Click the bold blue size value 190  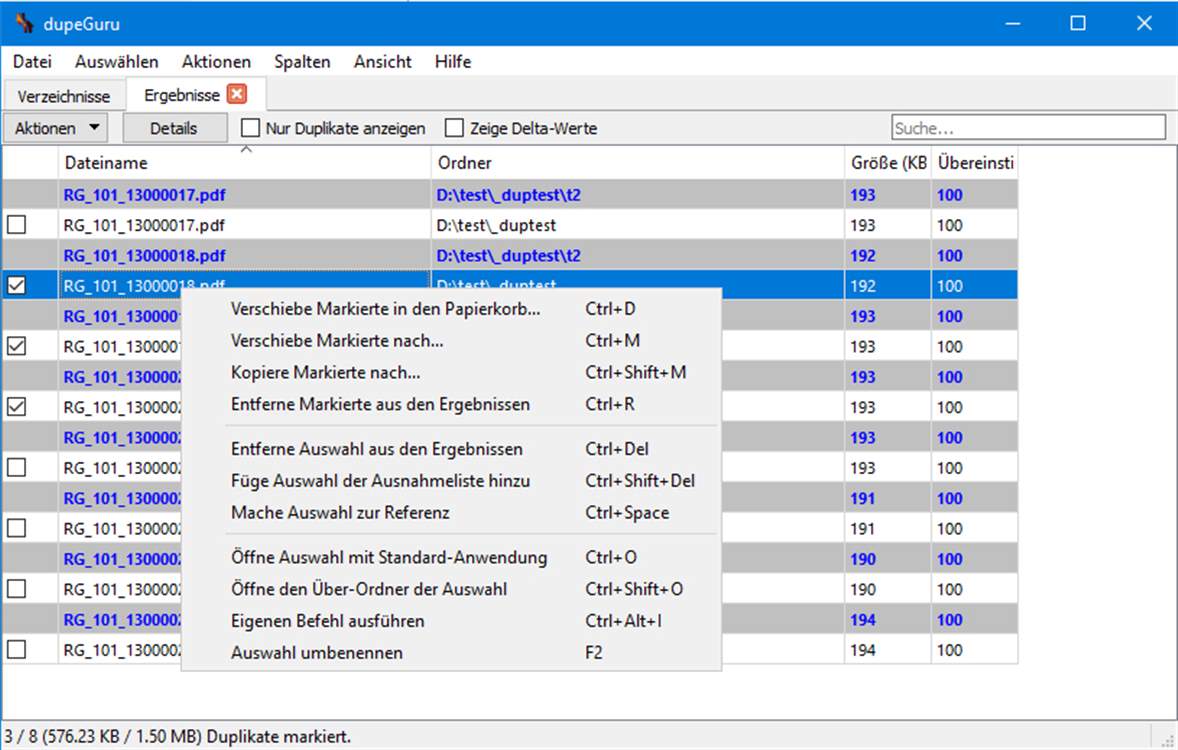pos(862,559)
